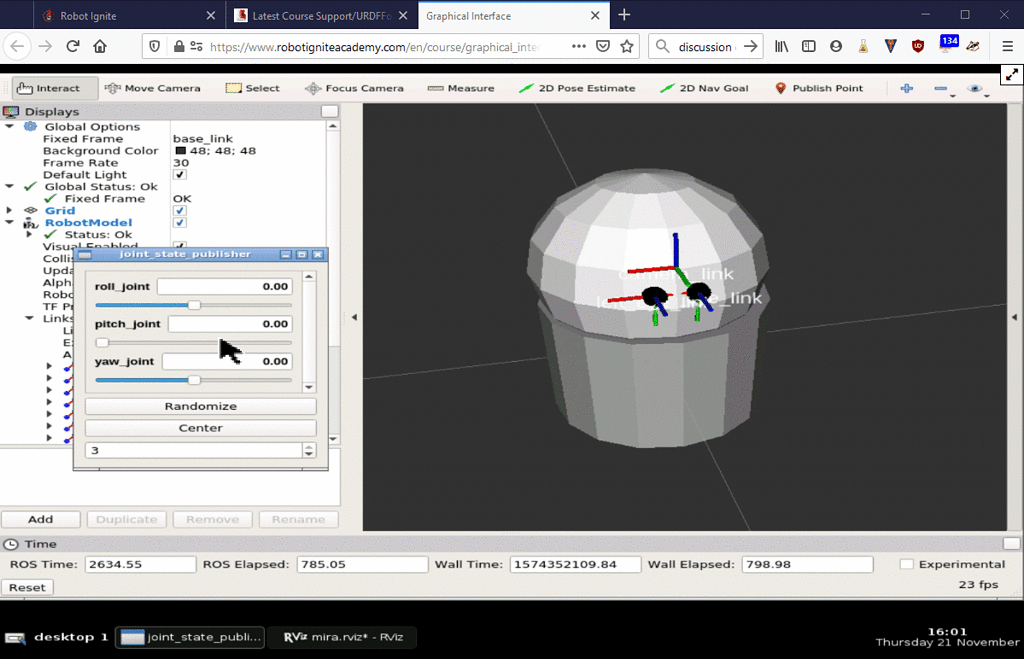Activate the Move Camera tool

click(152, 88)
